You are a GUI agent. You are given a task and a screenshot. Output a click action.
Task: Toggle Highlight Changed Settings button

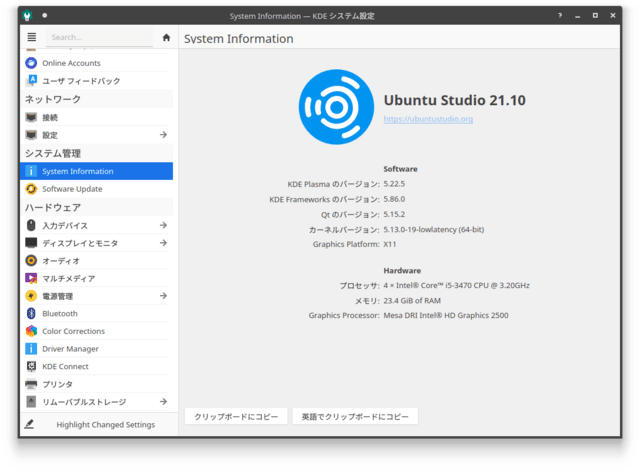pyautogui.click(x=99, y=425)
